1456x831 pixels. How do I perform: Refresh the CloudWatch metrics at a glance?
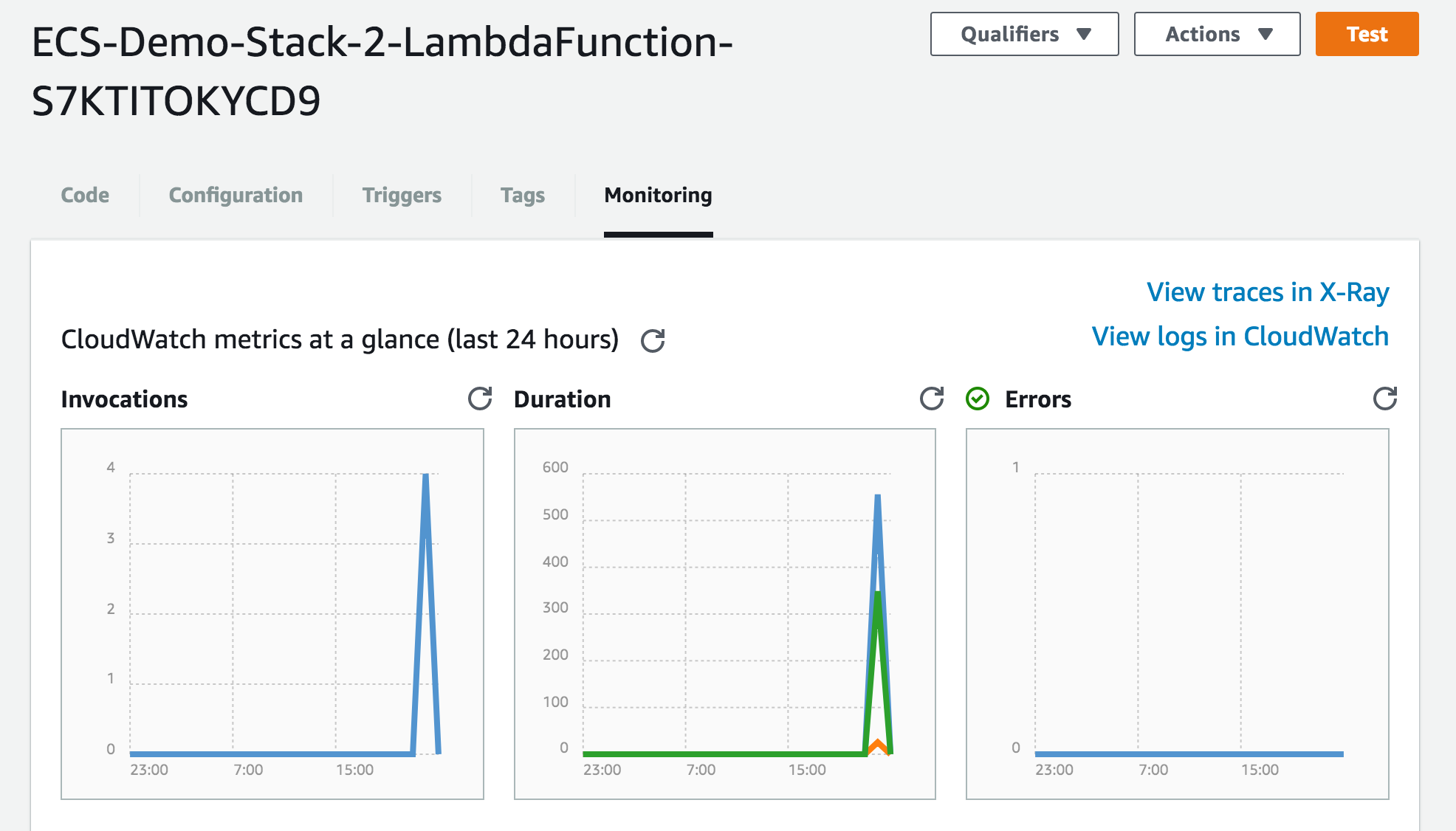pos(653,340)
